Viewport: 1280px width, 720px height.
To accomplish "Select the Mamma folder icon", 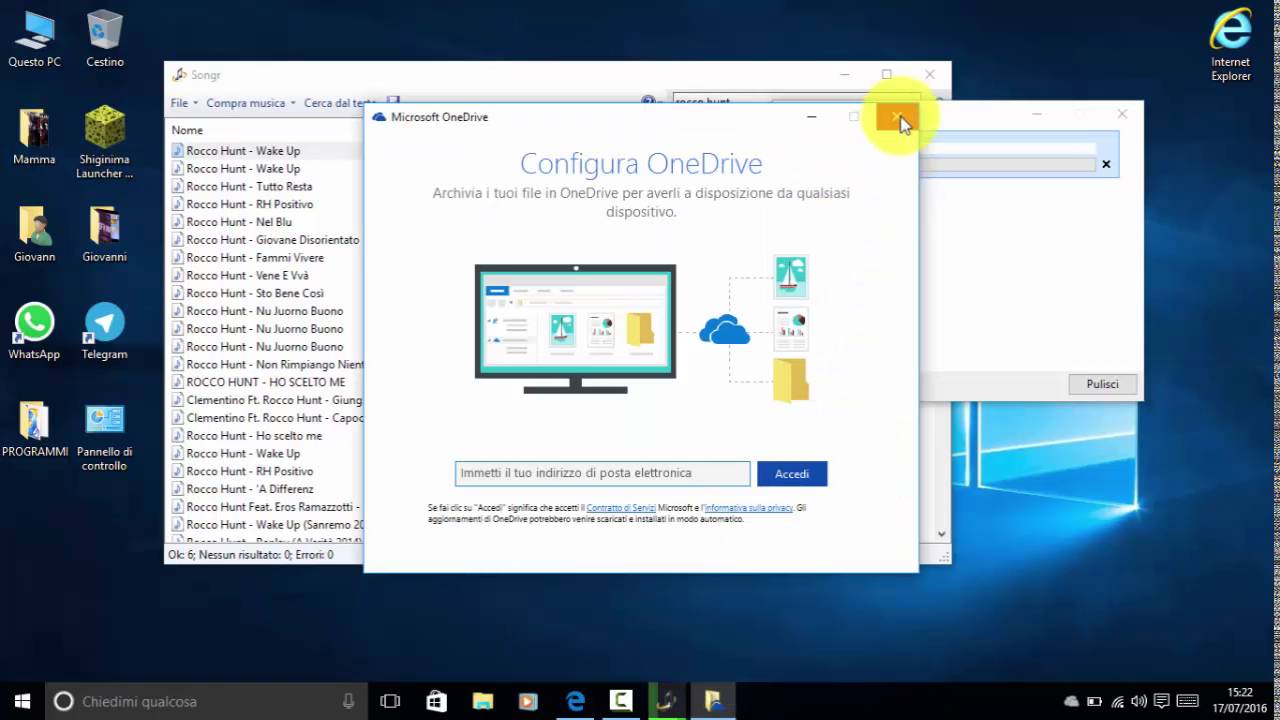I will coord(34,136).
